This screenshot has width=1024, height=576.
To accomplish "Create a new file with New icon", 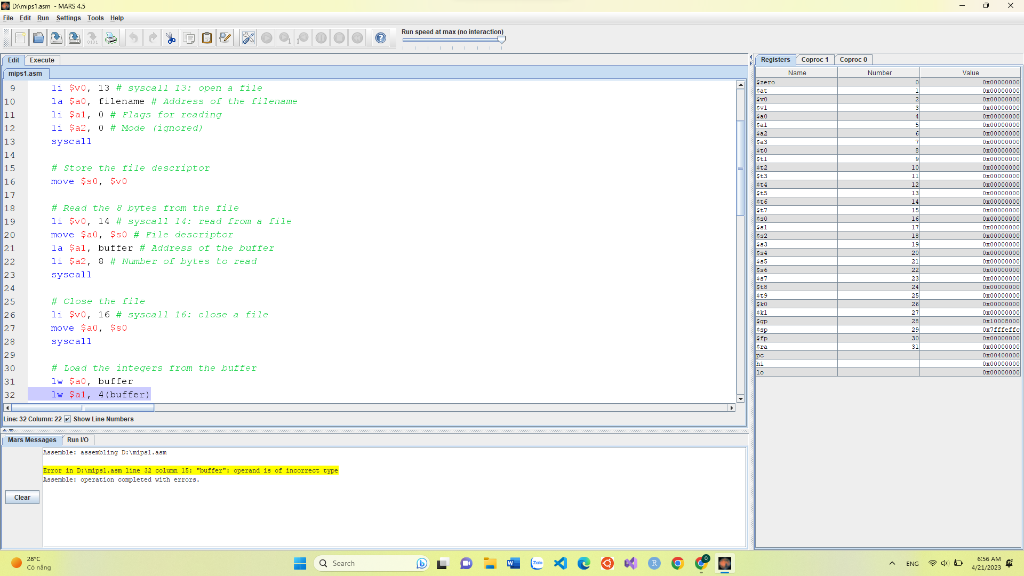I will tap(20, 38).
